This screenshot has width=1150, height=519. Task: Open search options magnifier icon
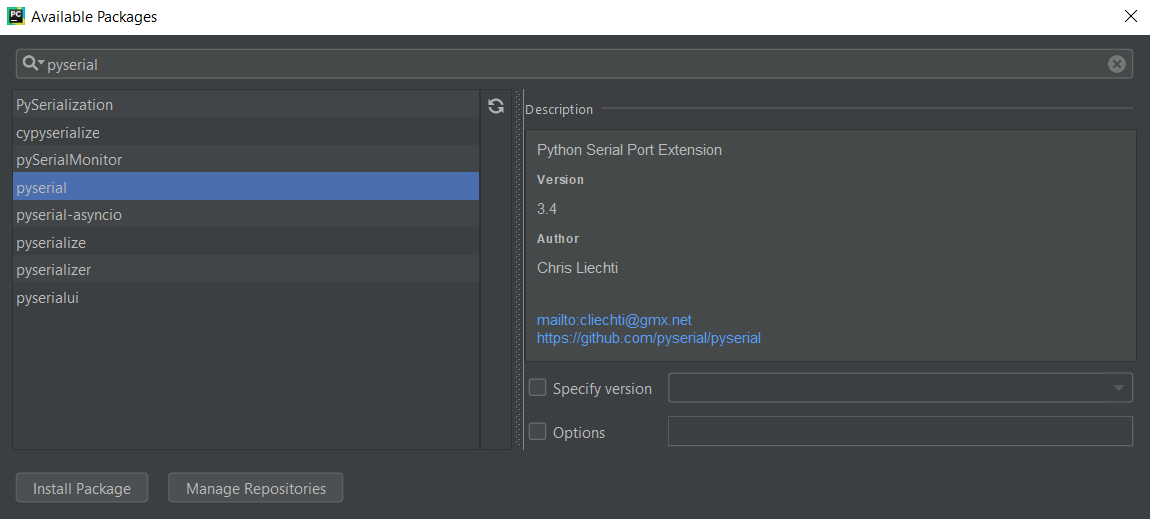[x=34, y=64]
